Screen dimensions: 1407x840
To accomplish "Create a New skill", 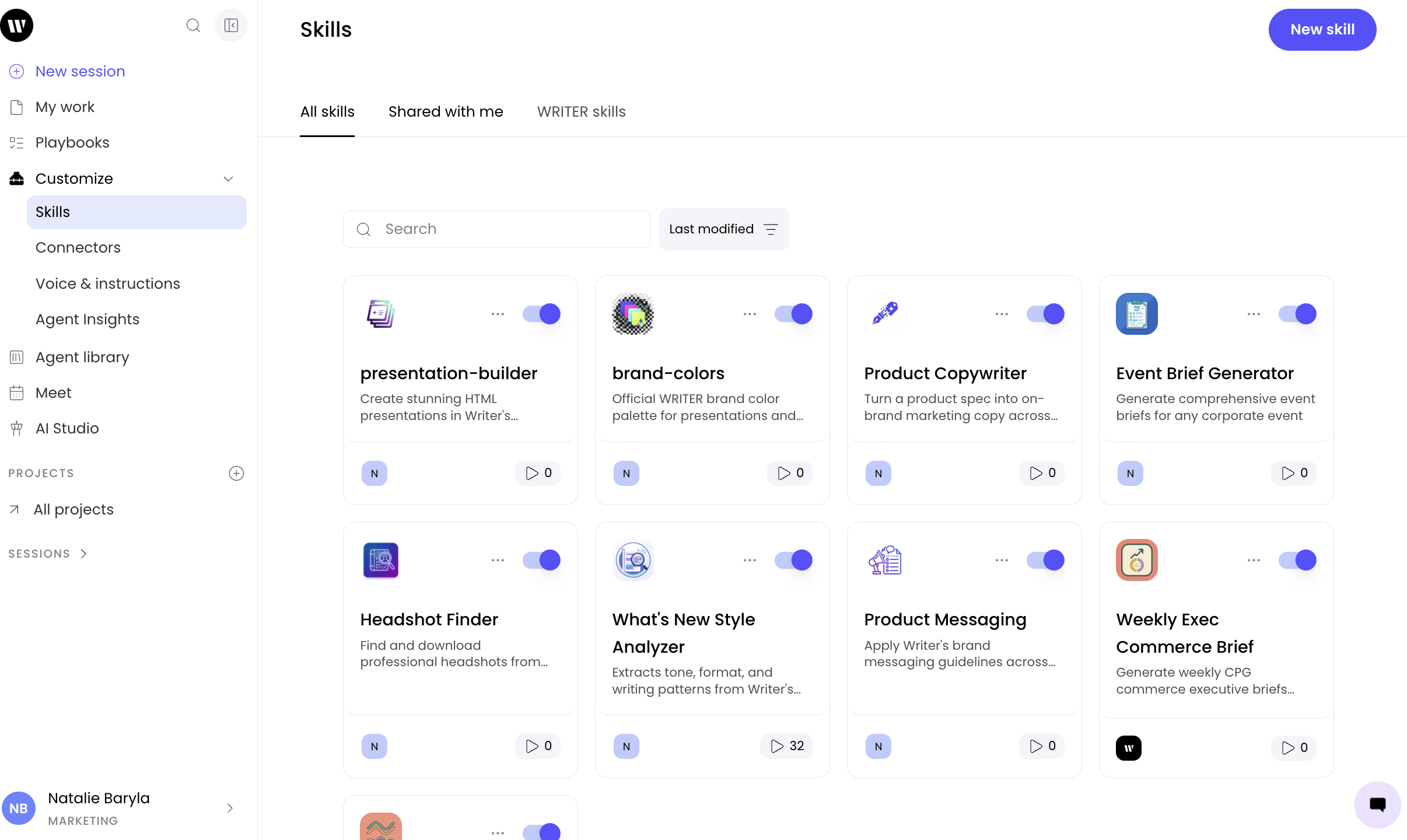I will tap(1322, 30).
